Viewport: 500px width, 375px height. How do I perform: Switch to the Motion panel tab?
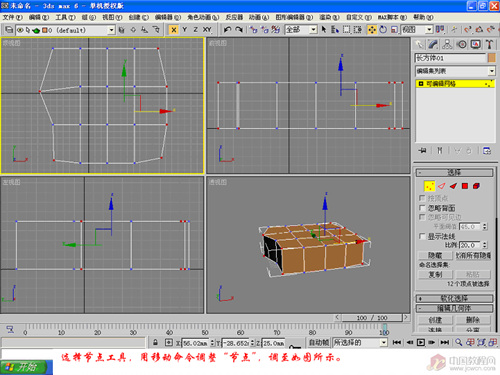coord(462,44)
